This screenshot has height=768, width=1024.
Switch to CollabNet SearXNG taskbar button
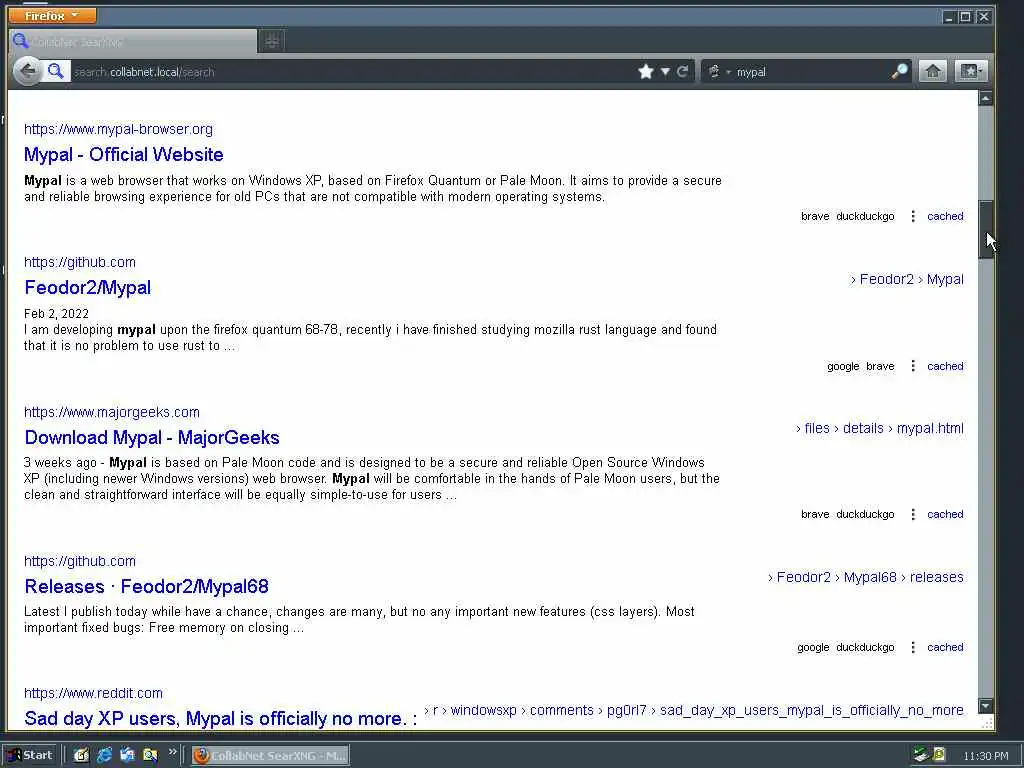click(x=270, y=756)
